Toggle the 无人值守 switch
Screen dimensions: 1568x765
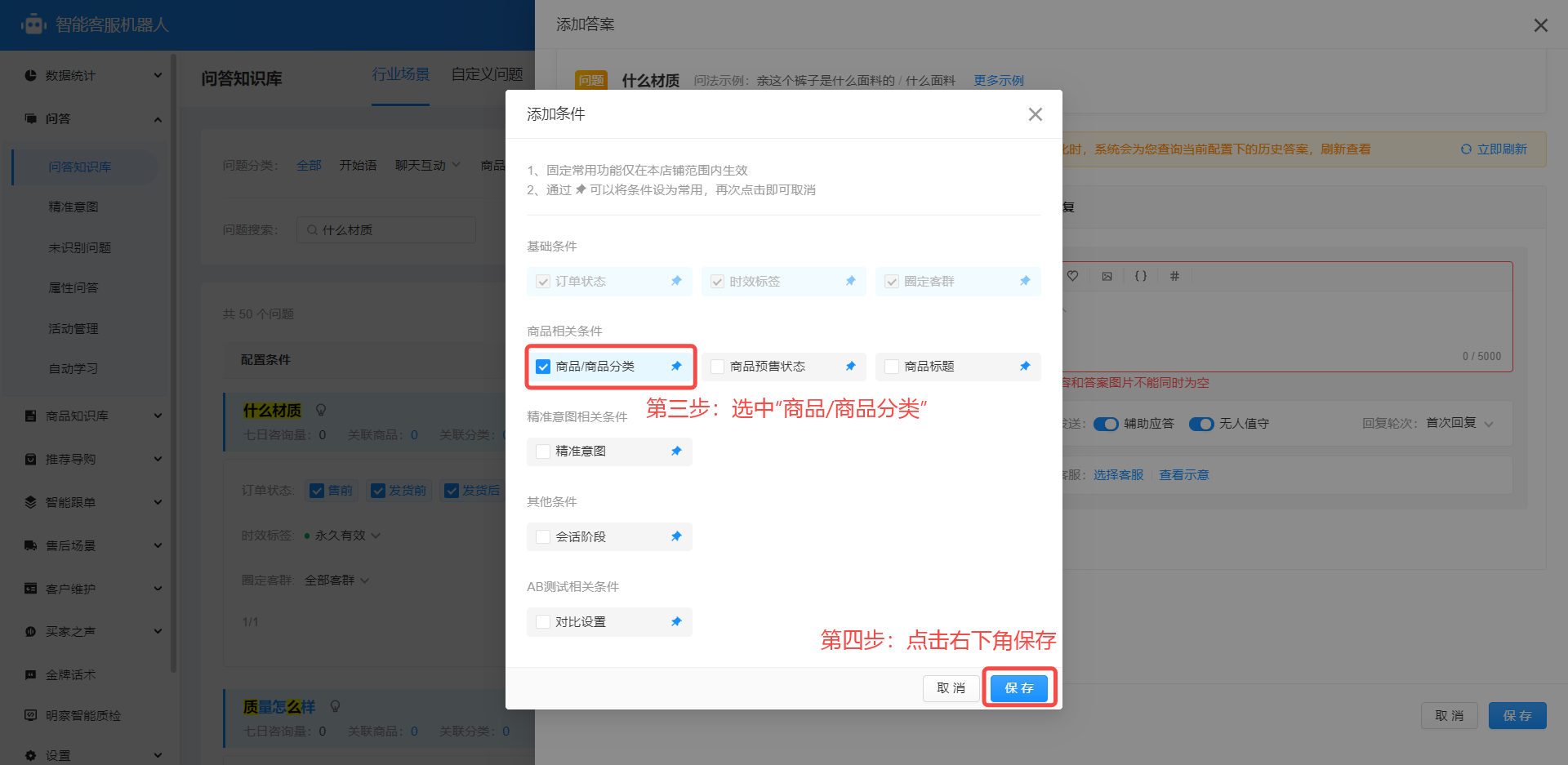pyautogui.click(x=1201, y=424)
